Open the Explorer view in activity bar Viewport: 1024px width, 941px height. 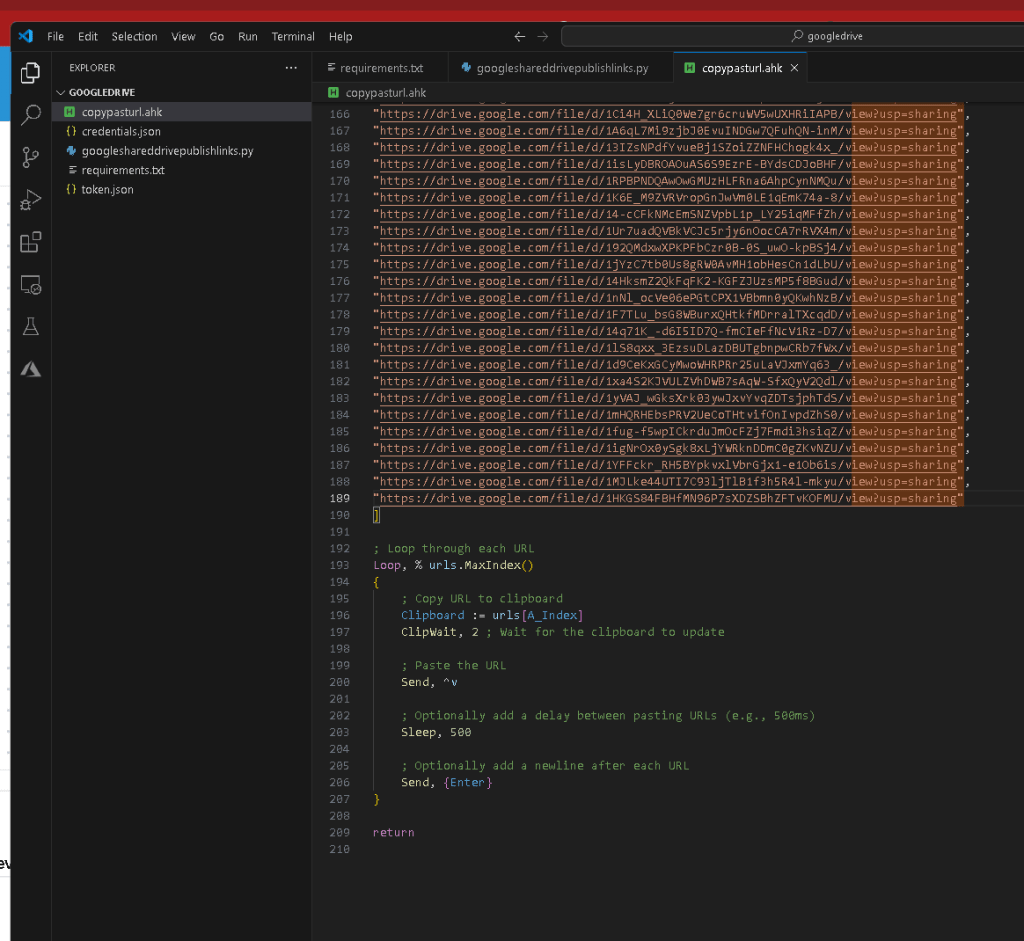click(30, 72)
